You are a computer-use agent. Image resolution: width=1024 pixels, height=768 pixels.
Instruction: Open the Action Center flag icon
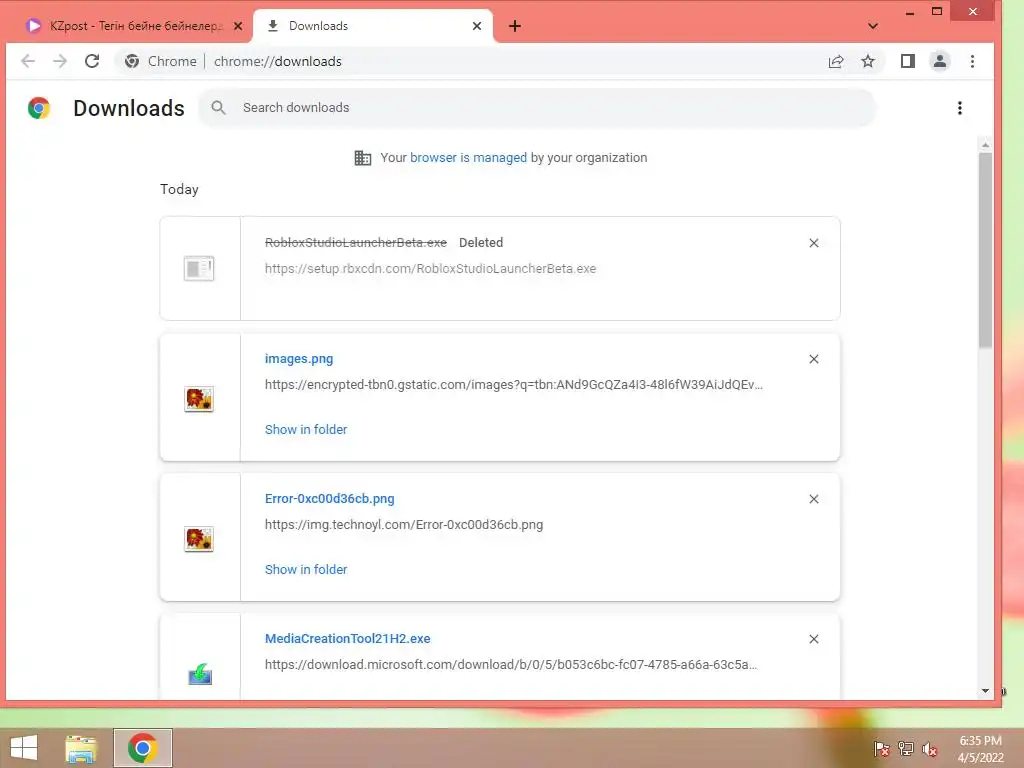click(882, 749)
